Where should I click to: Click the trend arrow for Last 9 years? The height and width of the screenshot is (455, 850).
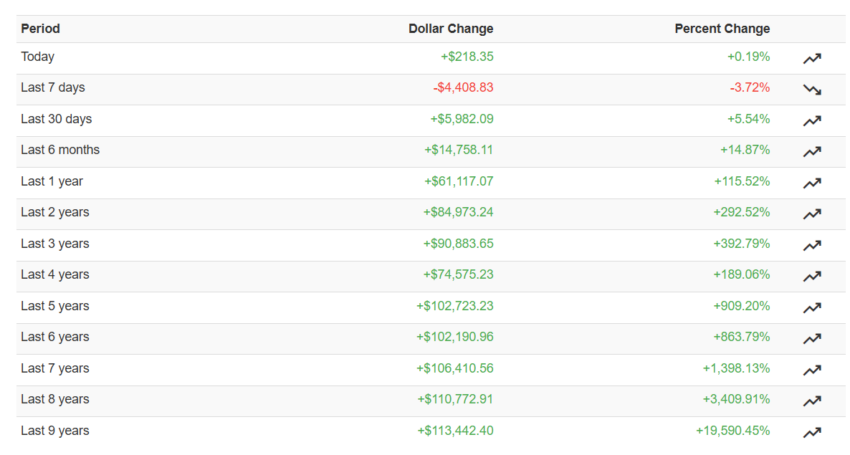[812, 432]
